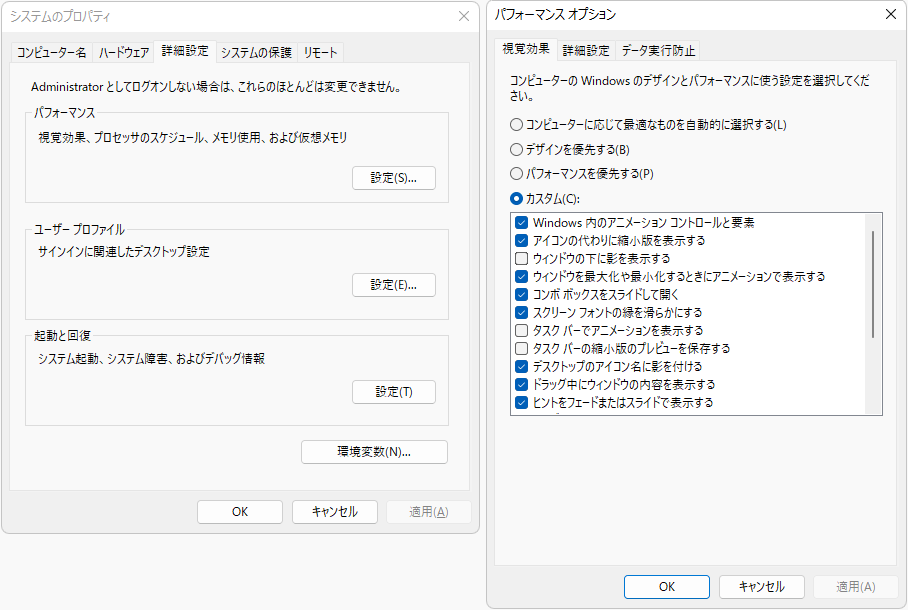The height and width of the screenshot is (610, 908).
Task: Open 詳細設定 tab in パフォーマンス オプション
Action: coord(586,50)
